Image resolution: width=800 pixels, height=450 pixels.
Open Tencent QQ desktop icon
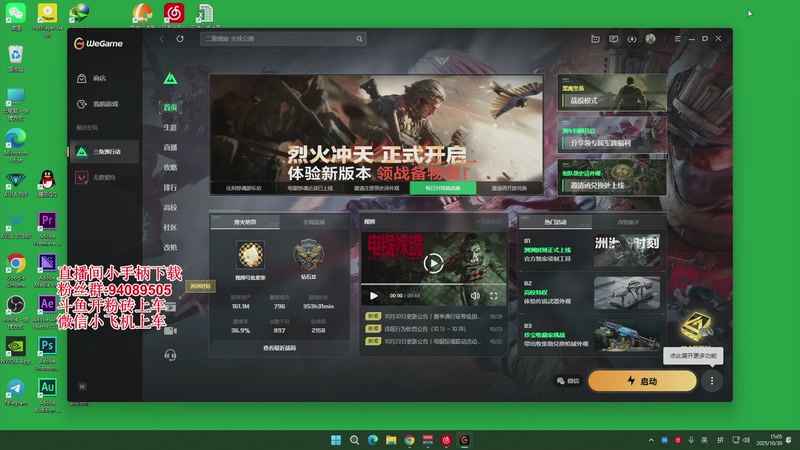(47, 184)
